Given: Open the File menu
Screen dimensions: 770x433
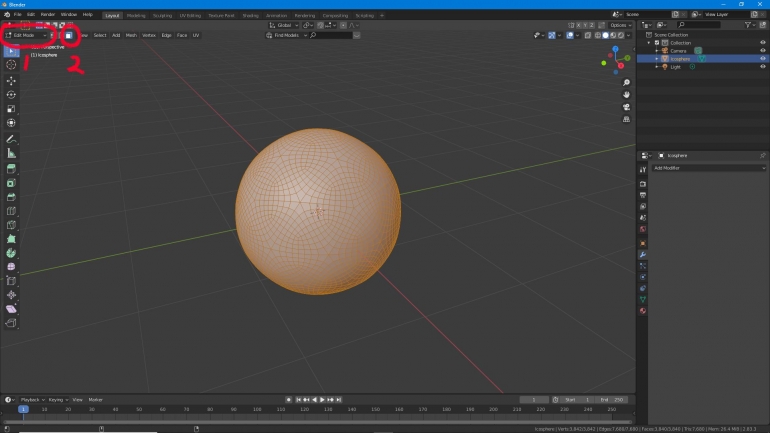Looking at the screenshot, I should click(x=18, y=15).
